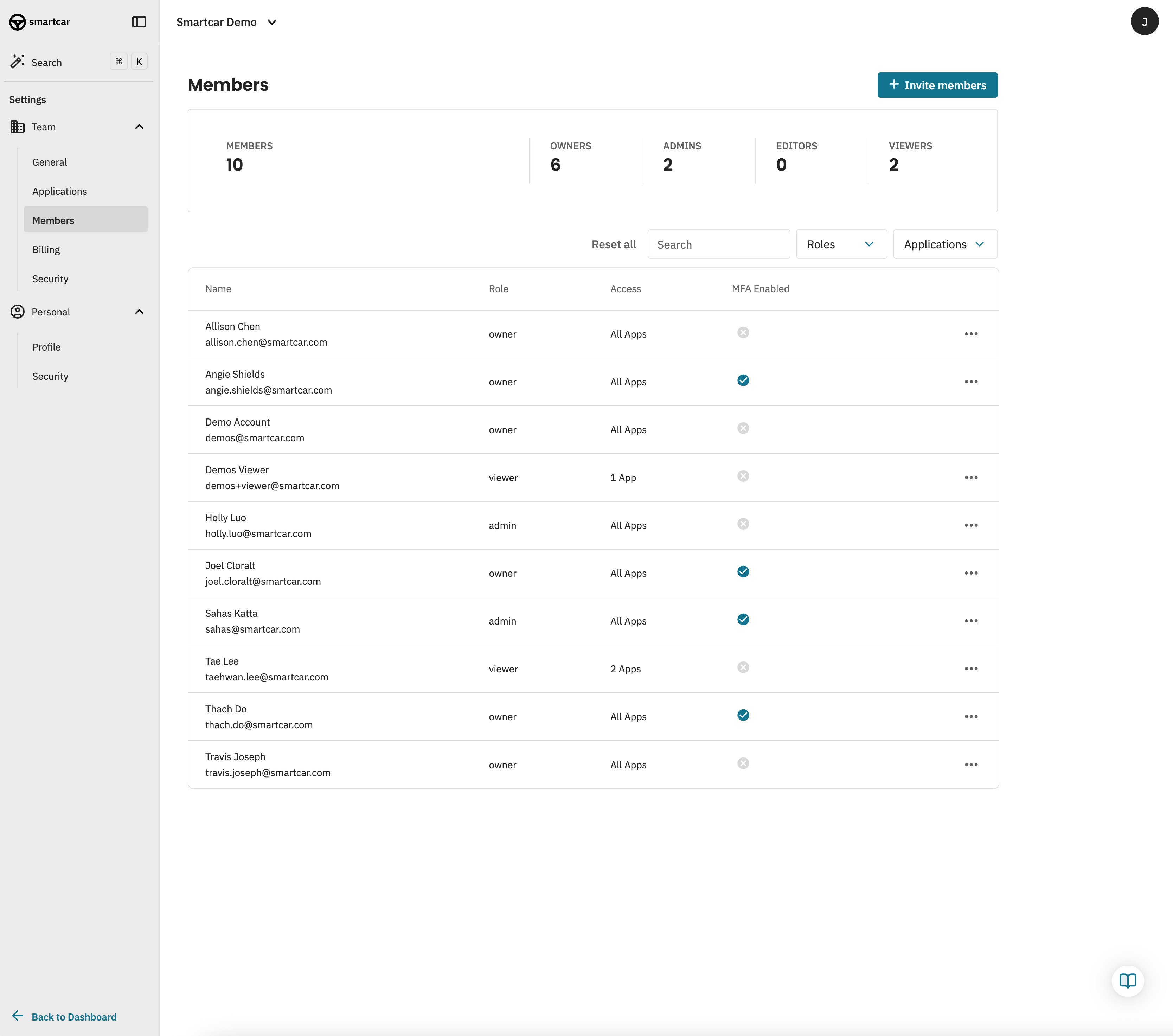Image resolution: width=1173 pixels, height=1036 pixels.
Task: Click the Travis Joseph name
Action: (x=235, y=756)
